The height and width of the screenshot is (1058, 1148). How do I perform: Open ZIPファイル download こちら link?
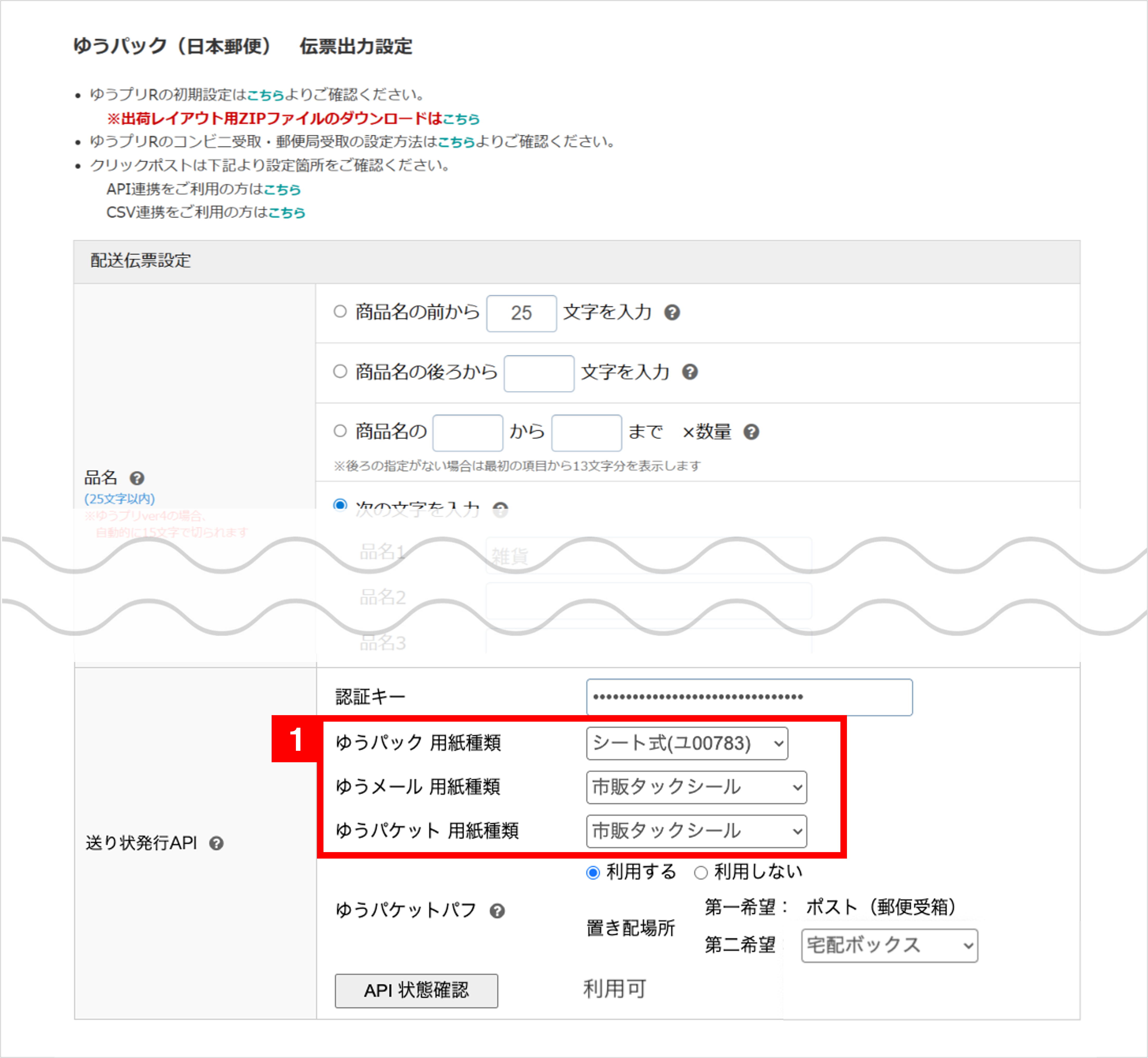point(461,119)
